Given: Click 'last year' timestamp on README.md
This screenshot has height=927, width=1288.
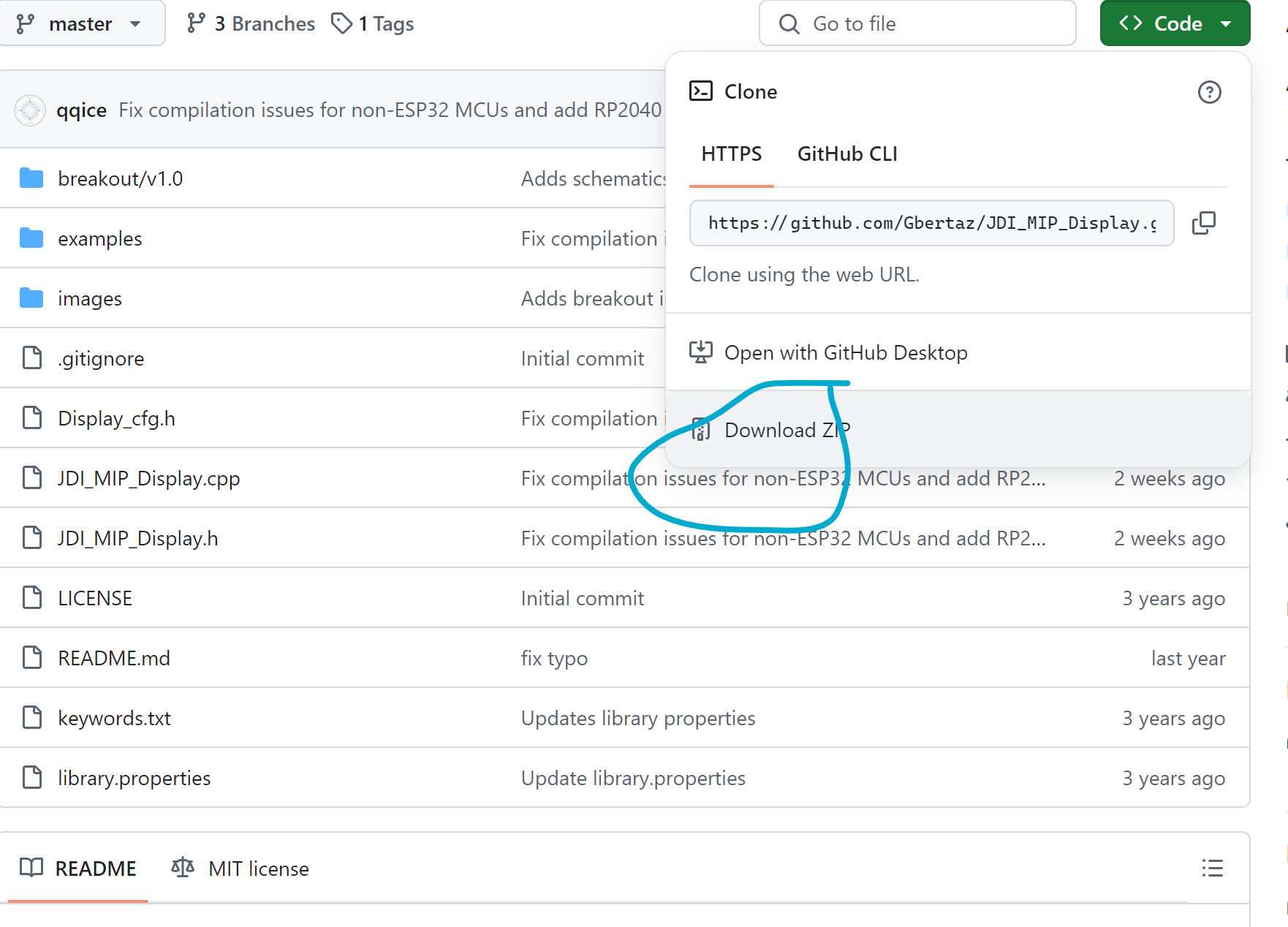Looking at the screenshot, I should (x=1189, y=658).
